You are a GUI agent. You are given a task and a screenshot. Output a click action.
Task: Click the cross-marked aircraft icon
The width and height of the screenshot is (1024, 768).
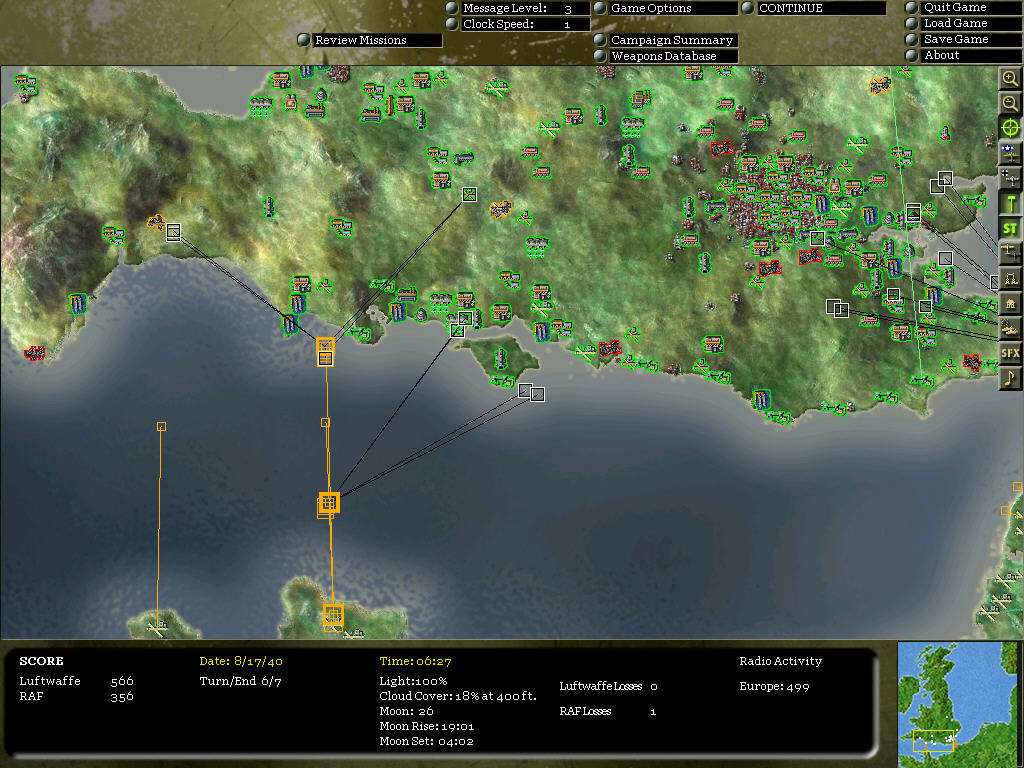(x=1010, y=178)
